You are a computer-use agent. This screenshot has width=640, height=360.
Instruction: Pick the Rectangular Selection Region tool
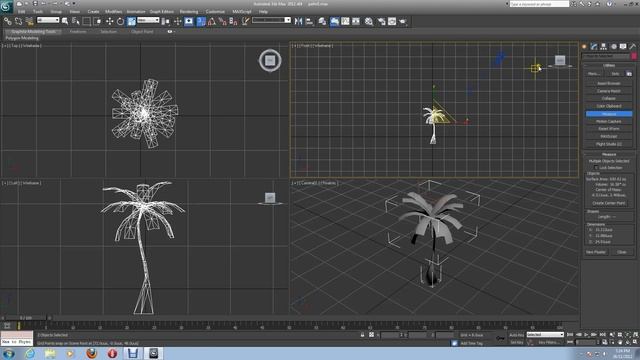coord(87,21)
